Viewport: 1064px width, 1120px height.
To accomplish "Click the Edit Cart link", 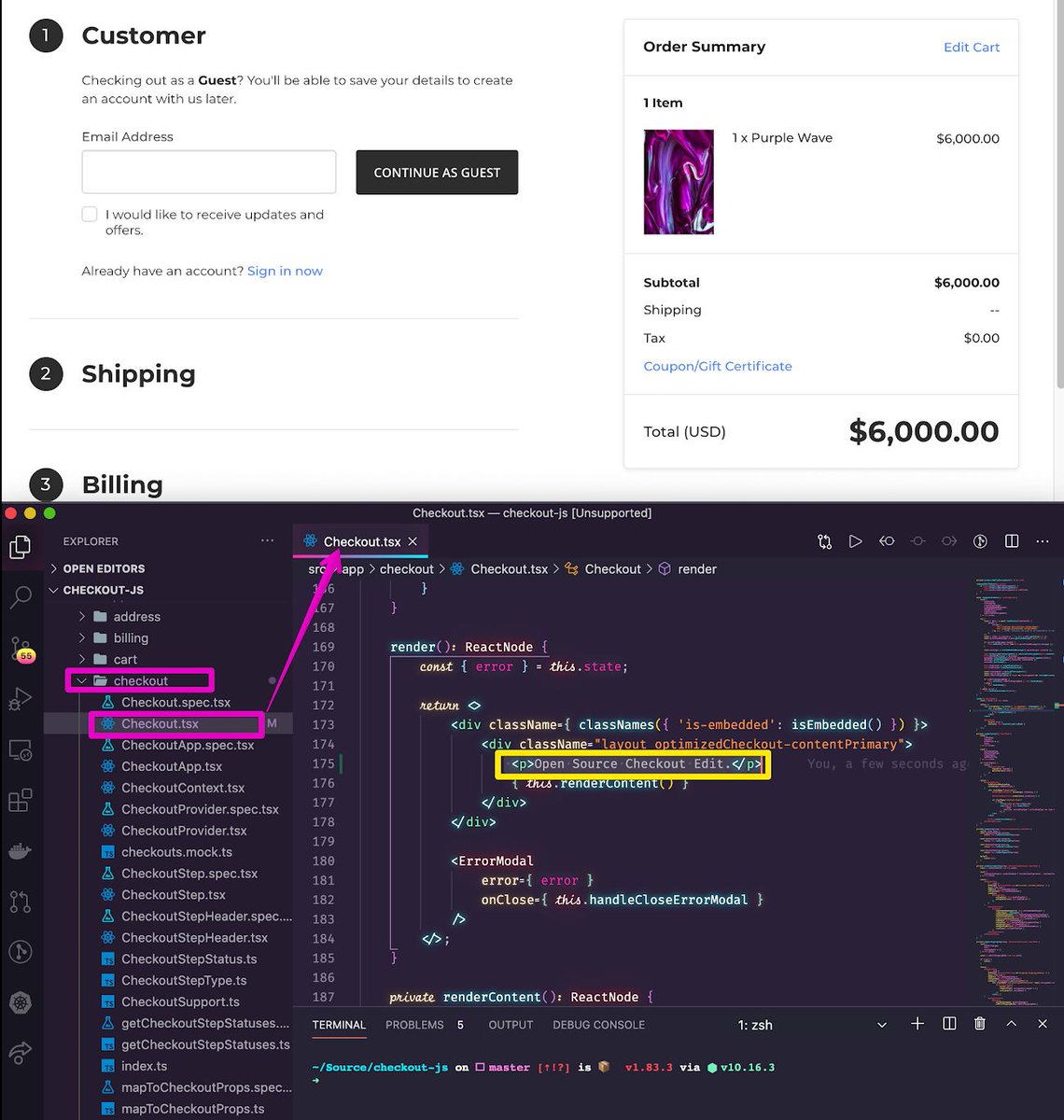I will (x=972, y=47).
